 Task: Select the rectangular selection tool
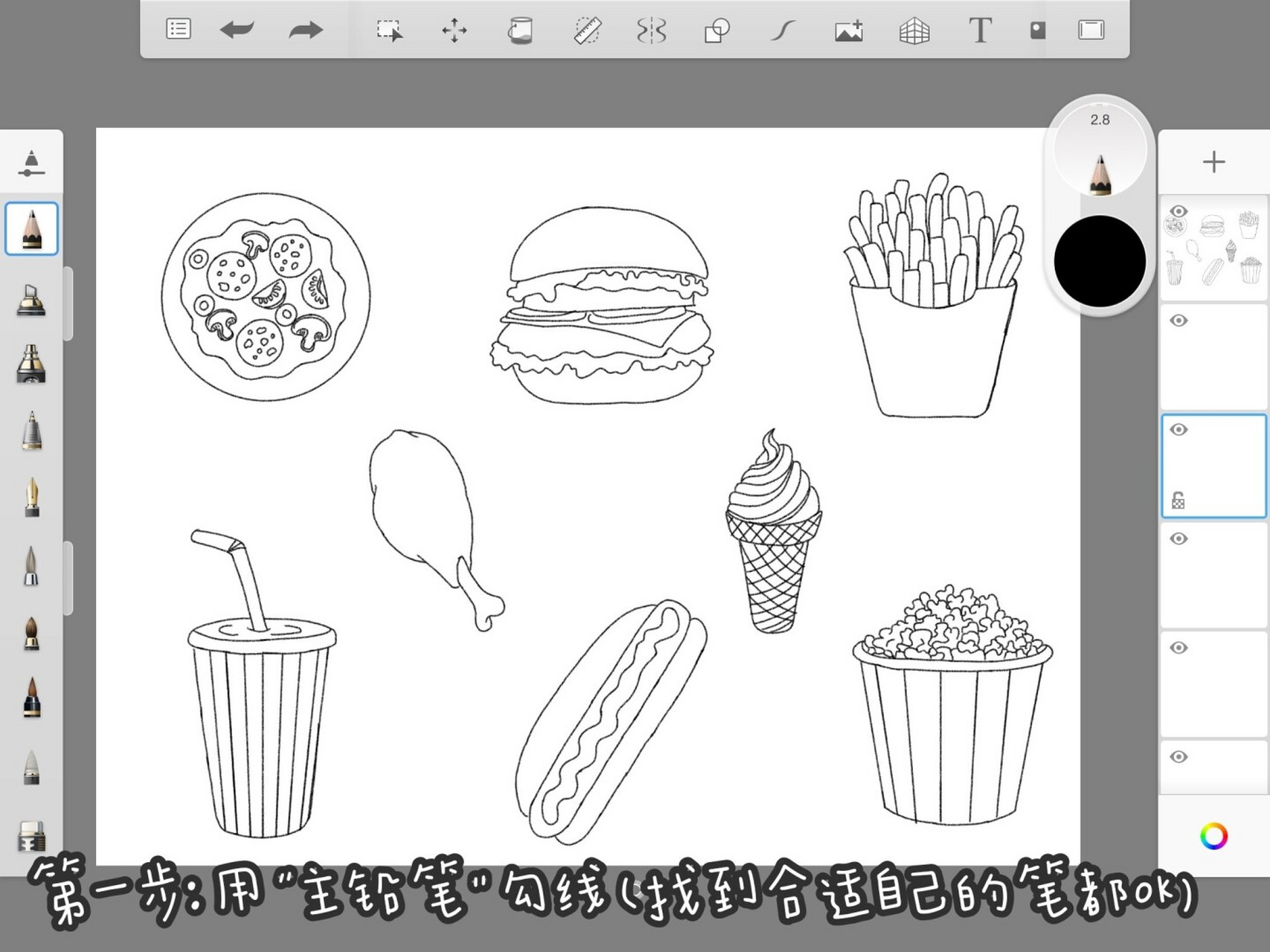(x=388, y=30)
